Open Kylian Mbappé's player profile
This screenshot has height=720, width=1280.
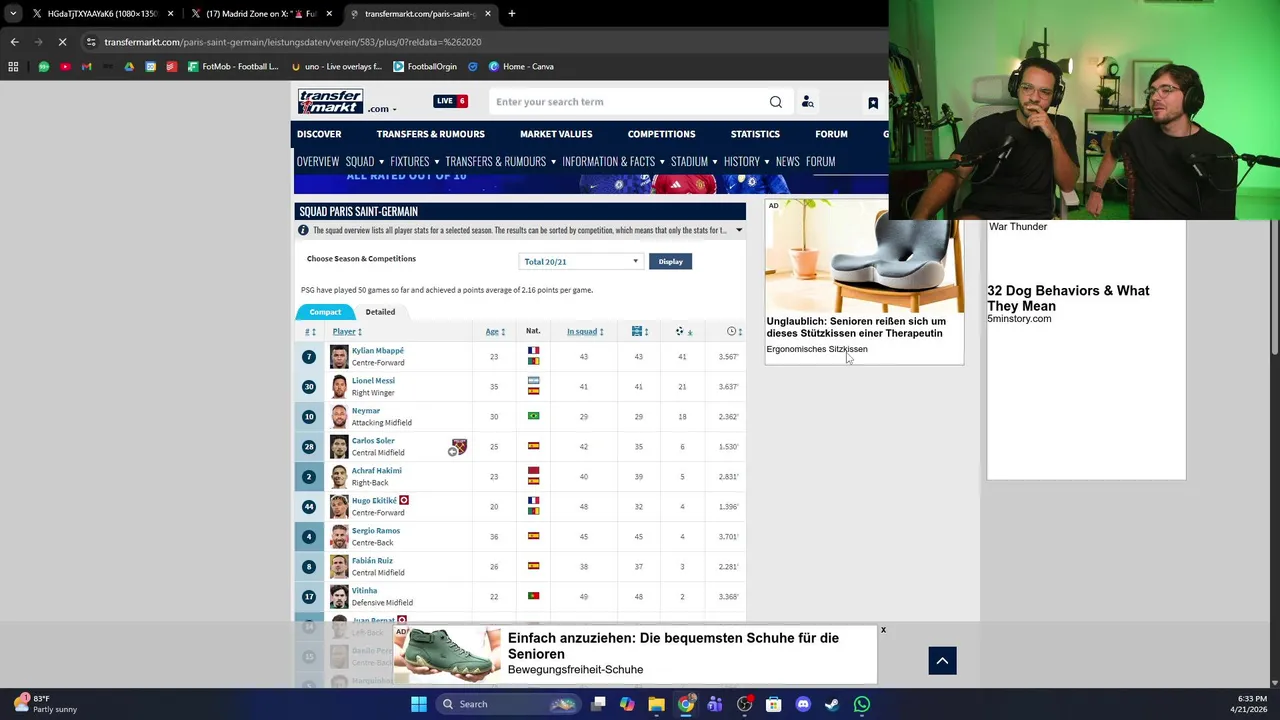click(378, 351)
